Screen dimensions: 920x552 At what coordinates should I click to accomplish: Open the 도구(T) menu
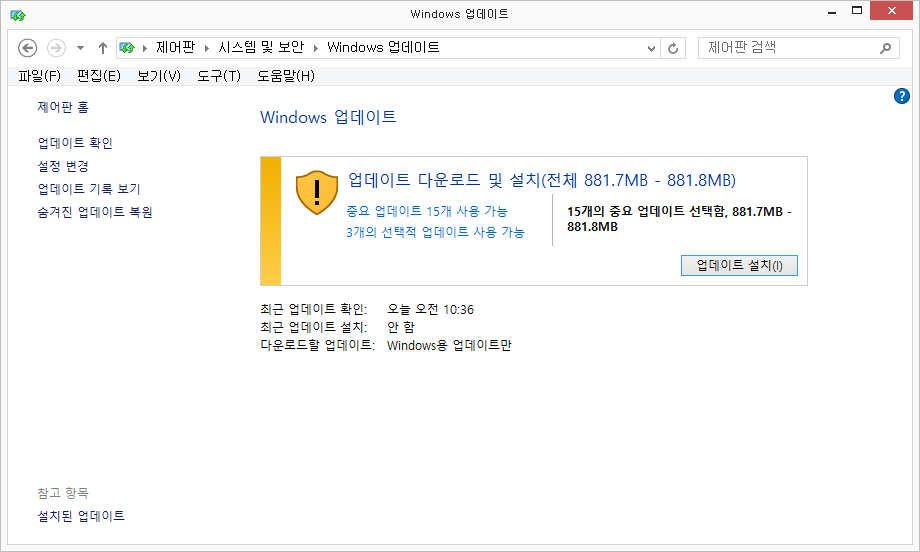coord(219,76)
